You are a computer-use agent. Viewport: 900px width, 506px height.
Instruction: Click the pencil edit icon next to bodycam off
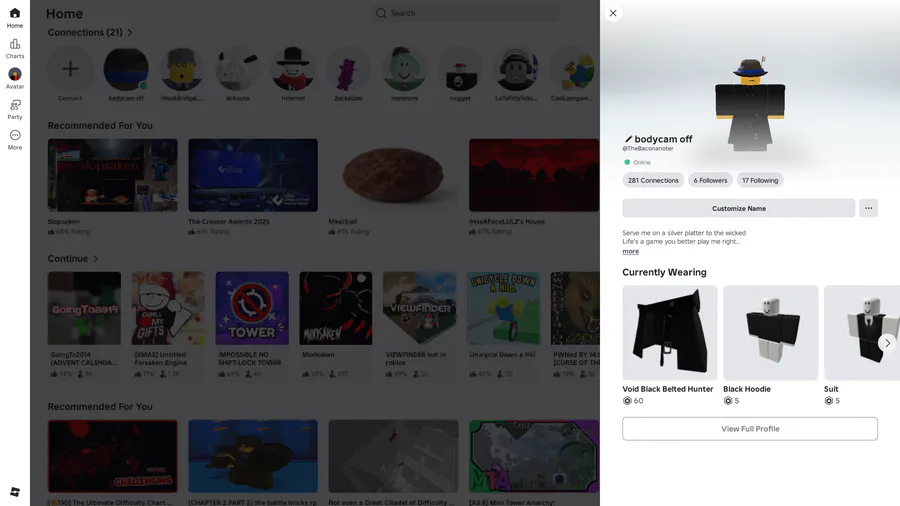(628, 139)
